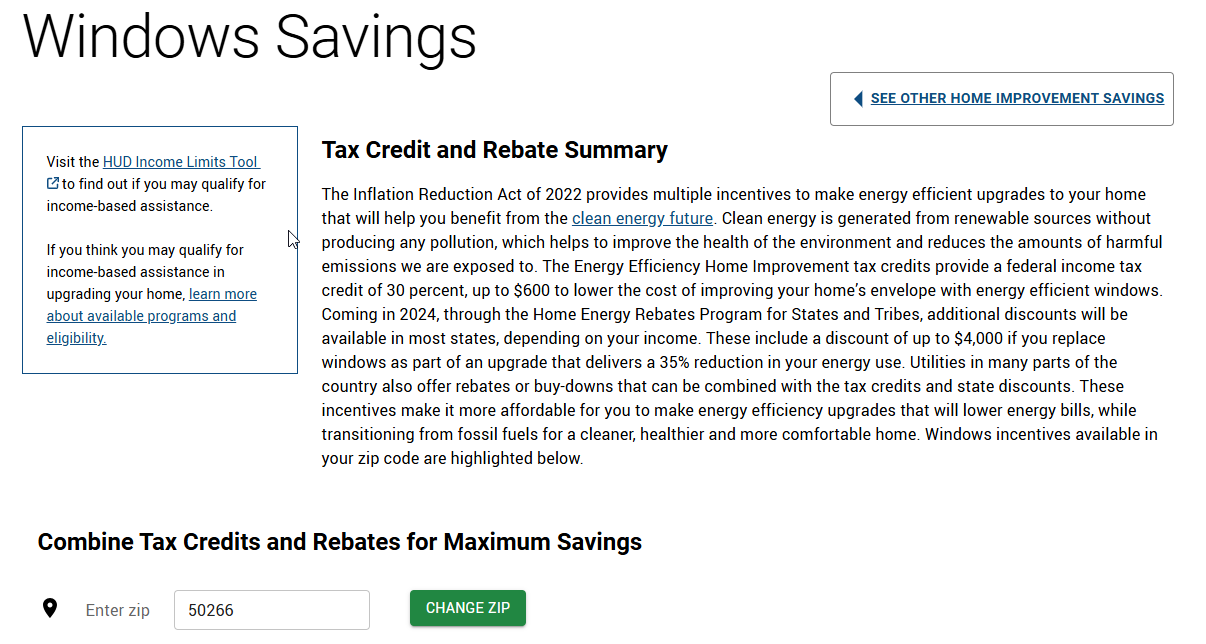Select the Tax Credit and Rebate Summary heading

point(495,150)
